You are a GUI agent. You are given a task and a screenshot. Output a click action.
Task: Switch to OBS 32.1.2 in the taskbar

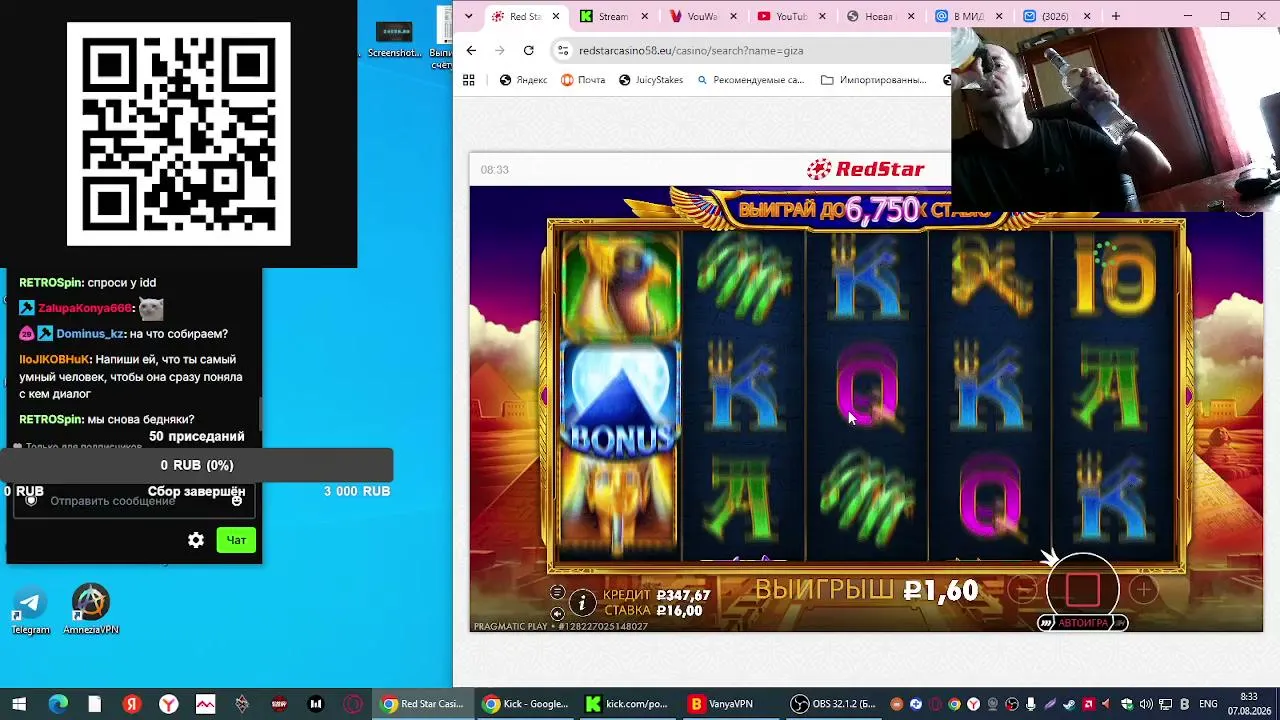click(834, 704)
